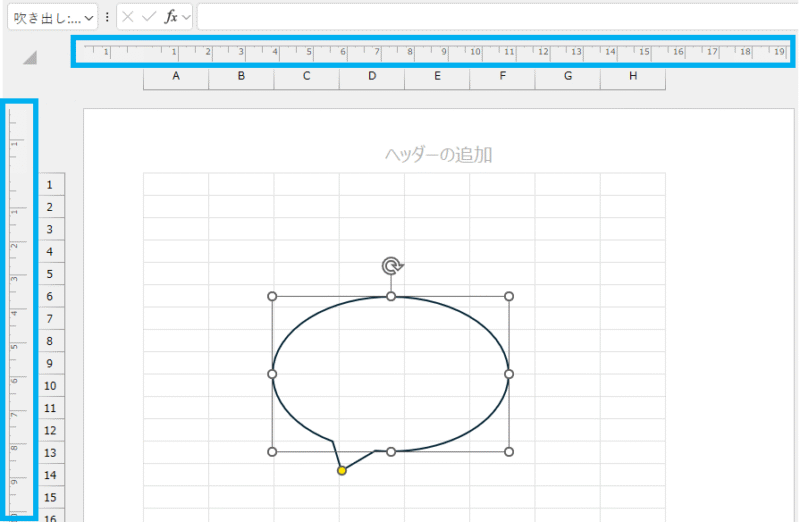The height and width of the screenshot is (522, 800).
Task: Select column B header
Action: click(x=241, y=77)
